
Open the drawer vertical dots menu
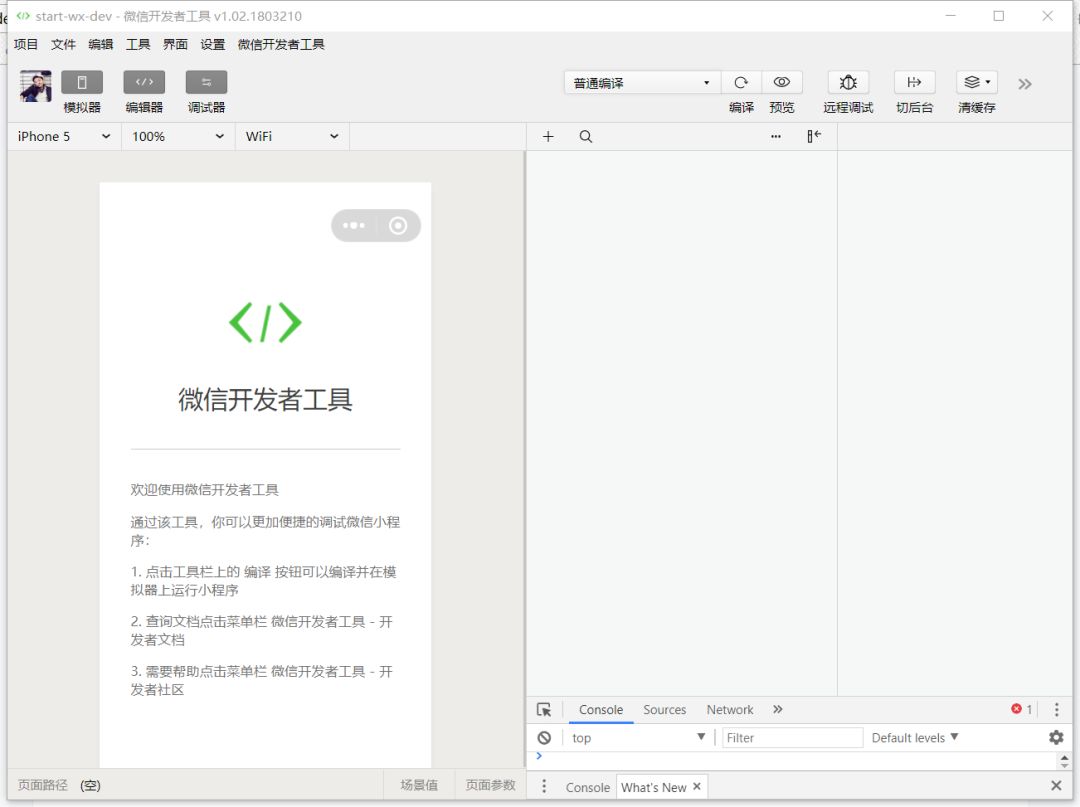point(544,786)
